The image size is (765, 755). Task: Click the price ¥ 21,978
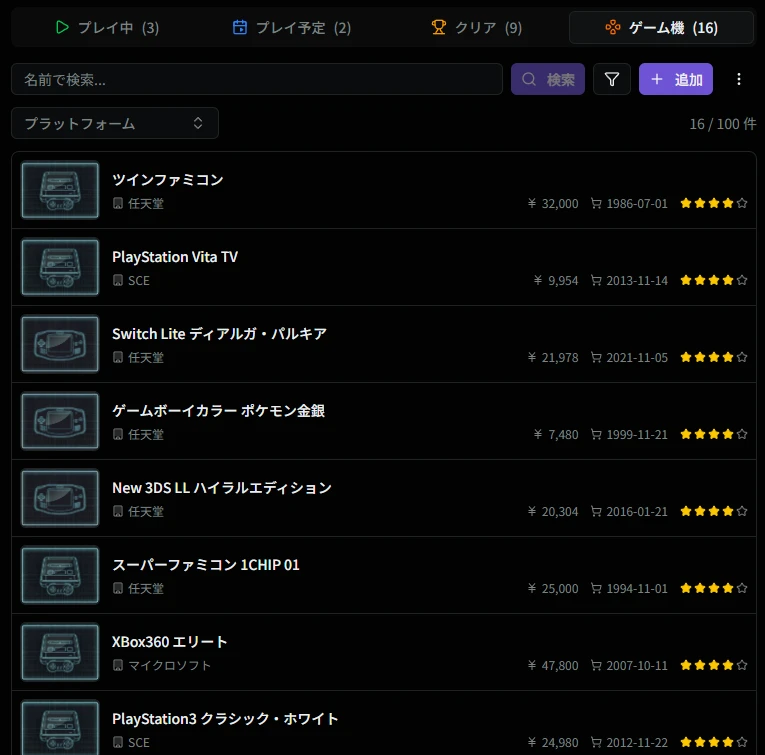553,358
